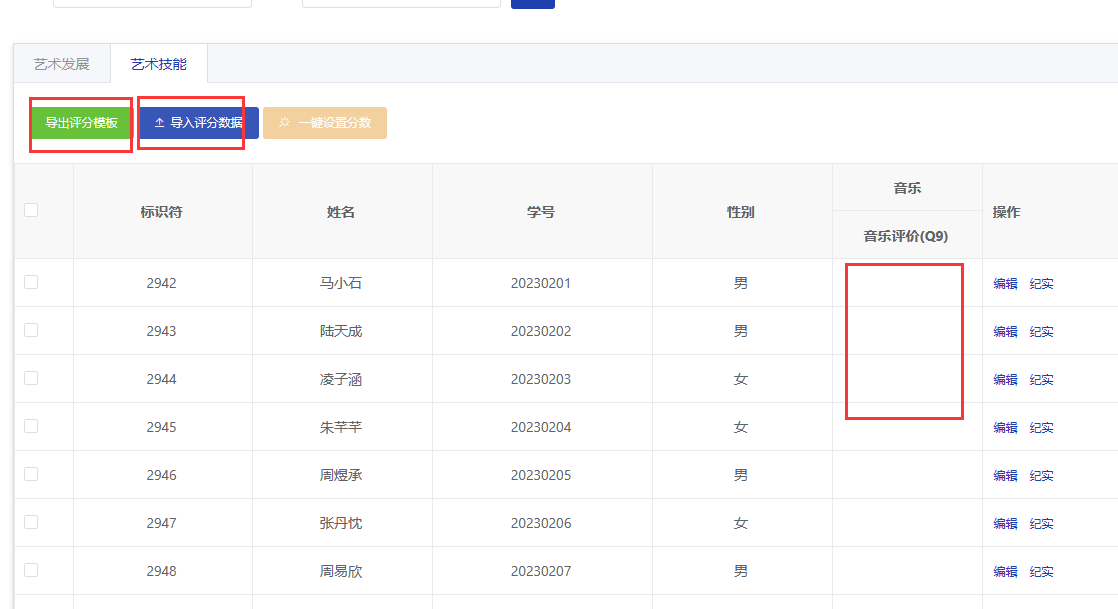Image resolution: width=1118 pixels, height=609 pixels.
Task: Check the checkbox for row 2948
Action: click(31, 570)
